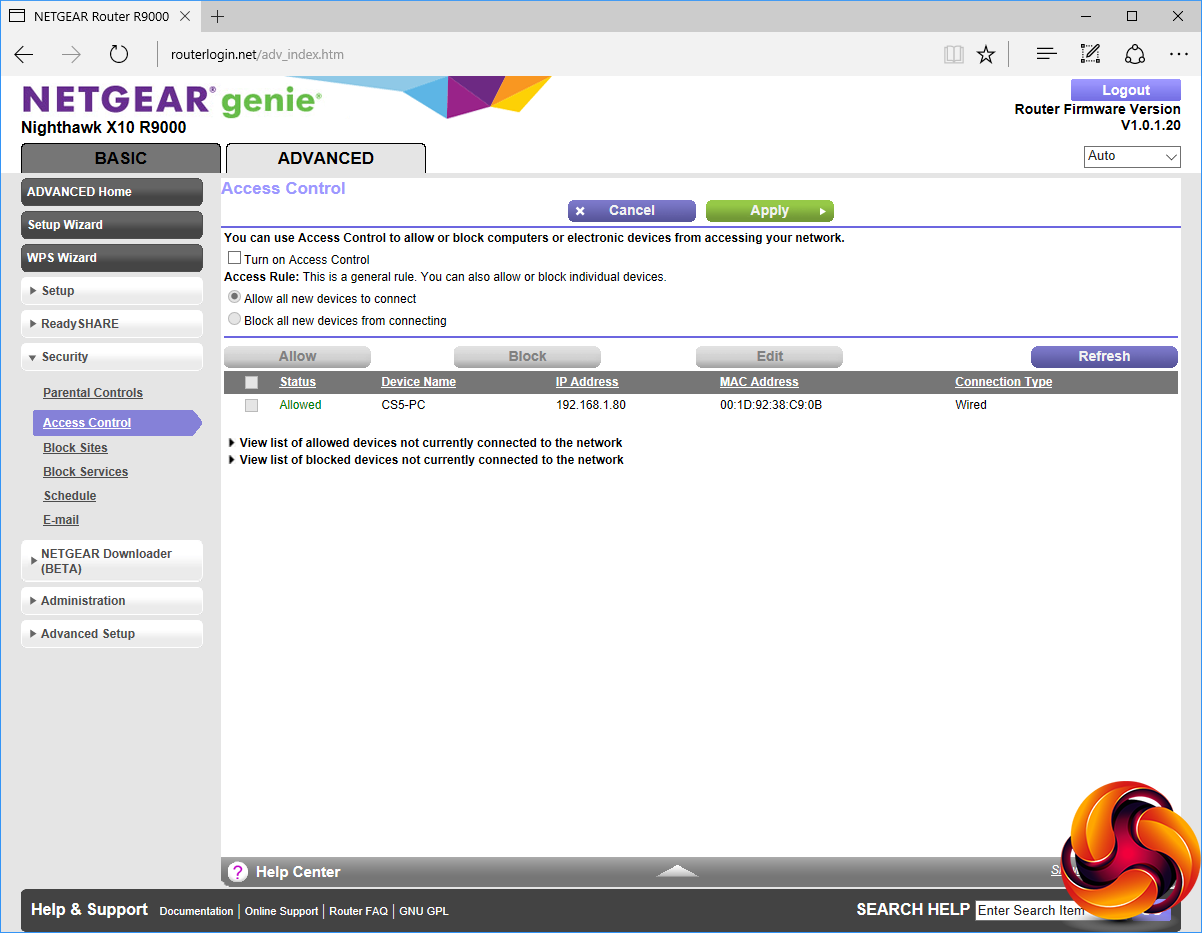The height and width of the screenshot is (933, 1202).
Task: Expand the ReadySHARE menu section
Action: (112, 324)
